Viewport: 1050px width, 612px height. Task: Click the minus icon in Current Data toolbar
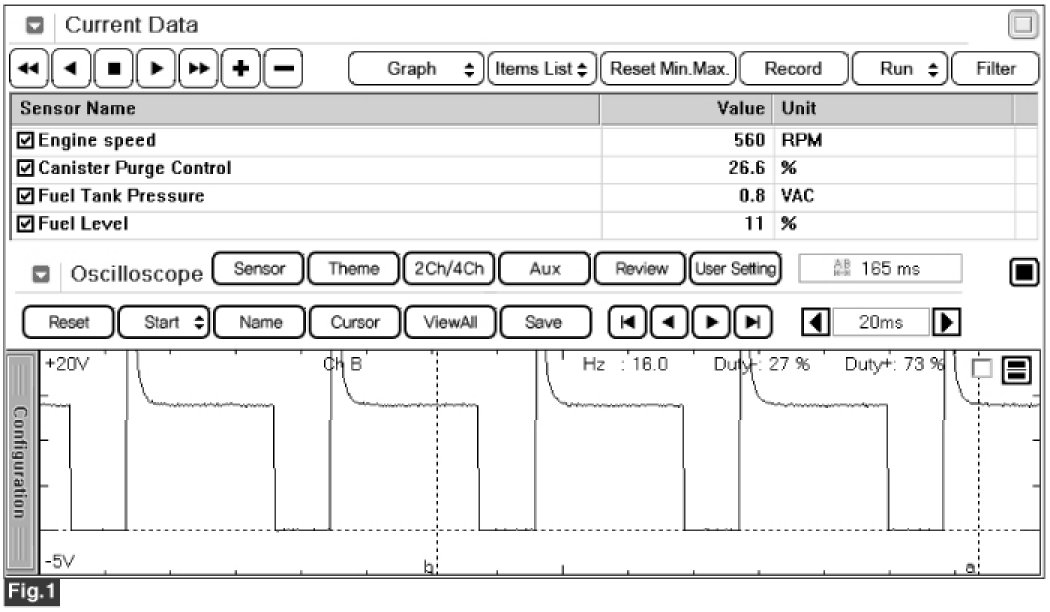[x=284, y=69]
